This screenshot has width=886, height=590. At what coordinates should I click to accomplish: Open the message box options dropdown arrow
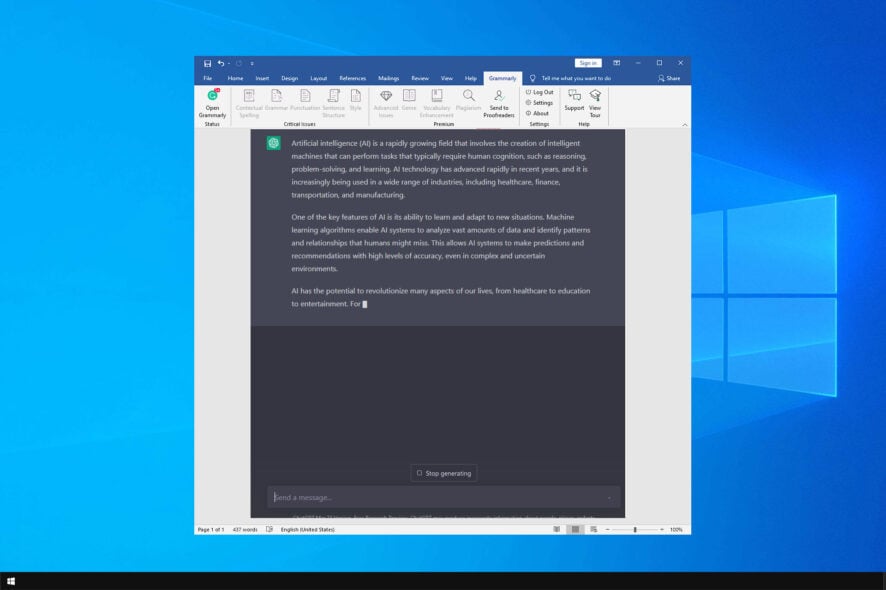[610, 497]
